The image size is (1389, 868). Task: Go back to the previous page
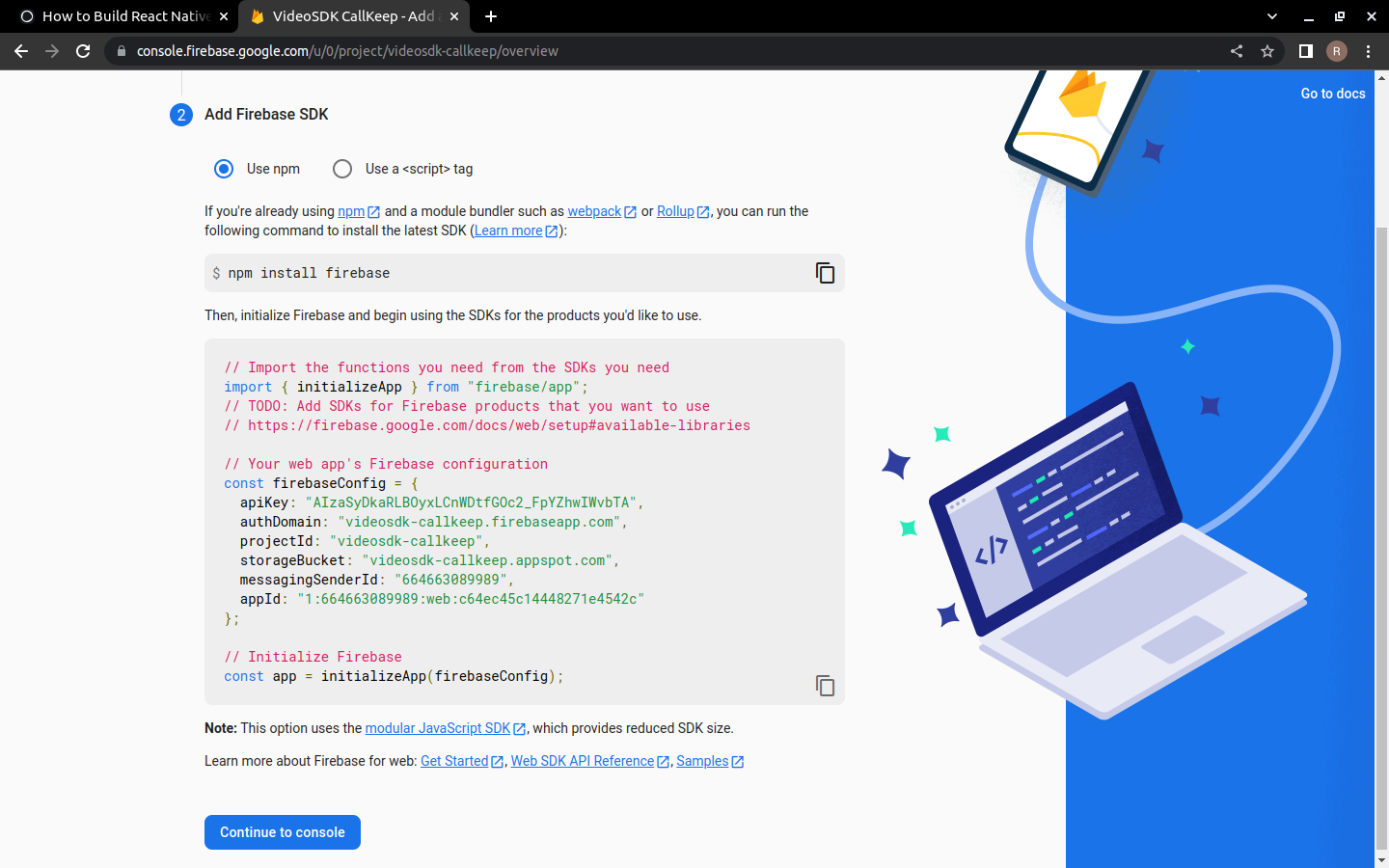coord(21,51)
